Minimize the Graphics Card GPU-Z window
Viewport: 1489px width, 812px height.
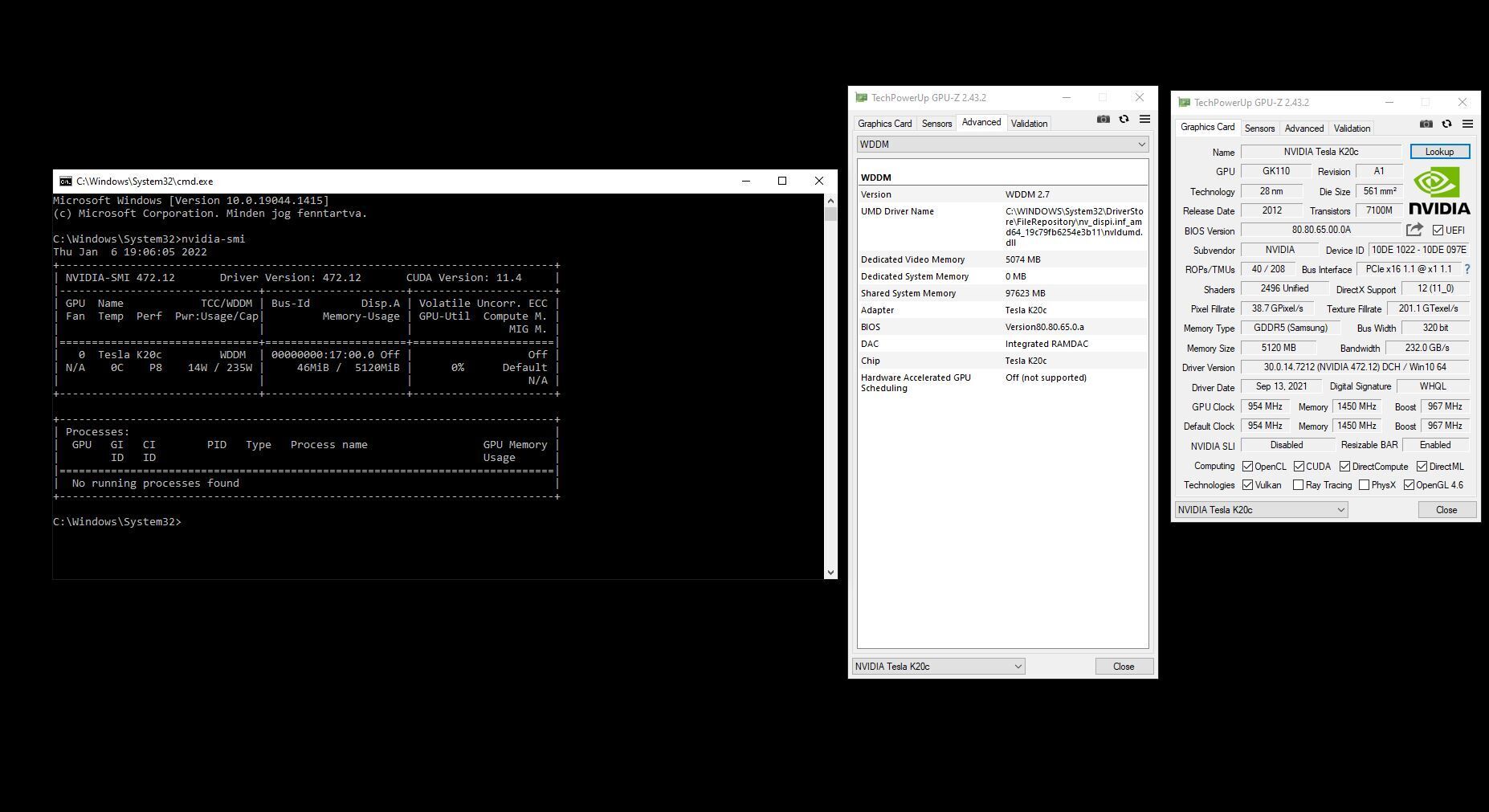click(1389, 103)
